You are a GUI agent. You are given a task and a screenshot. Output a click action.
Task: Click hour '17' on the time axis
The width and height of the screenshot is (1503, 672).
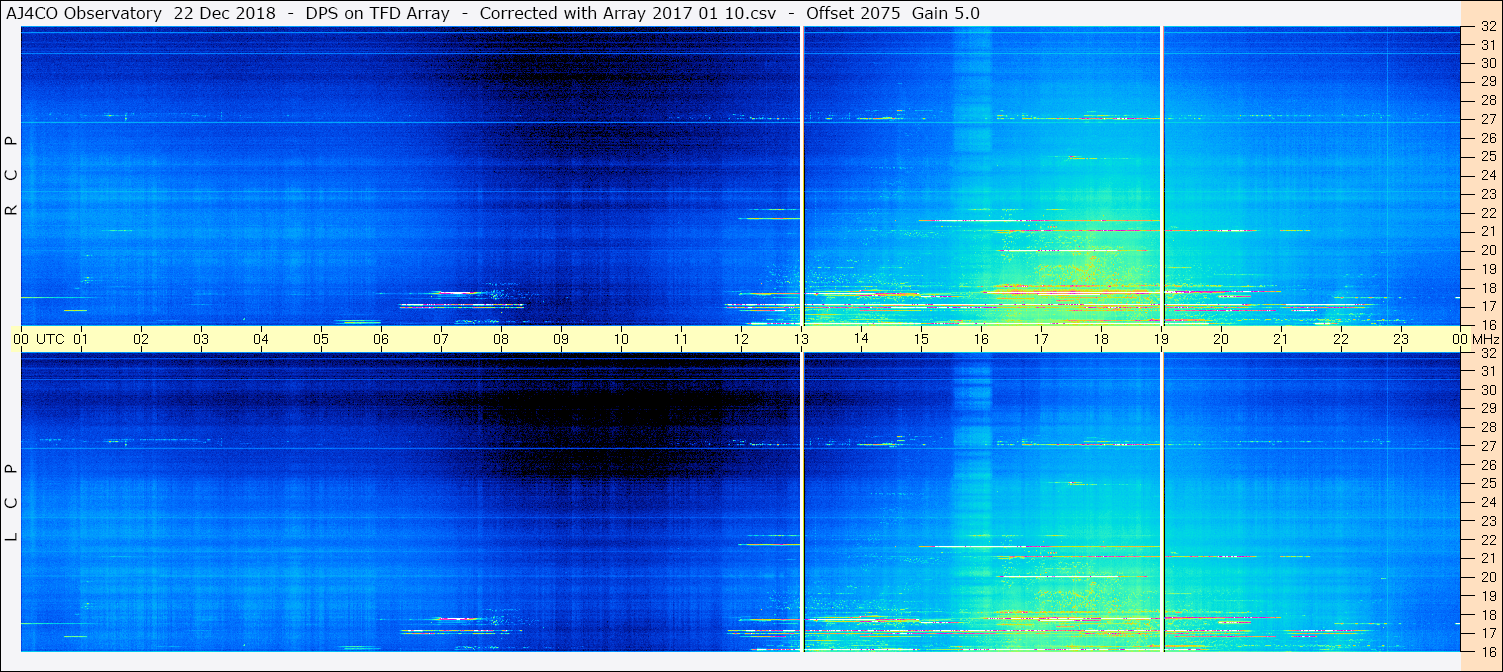pos(1041,339)
